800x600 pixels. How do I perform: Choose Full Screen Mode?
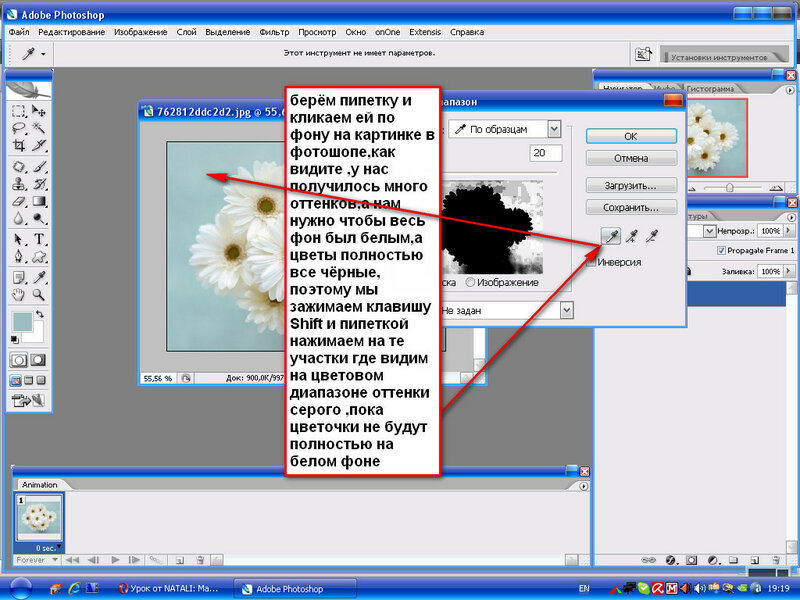tap(41, 380)
